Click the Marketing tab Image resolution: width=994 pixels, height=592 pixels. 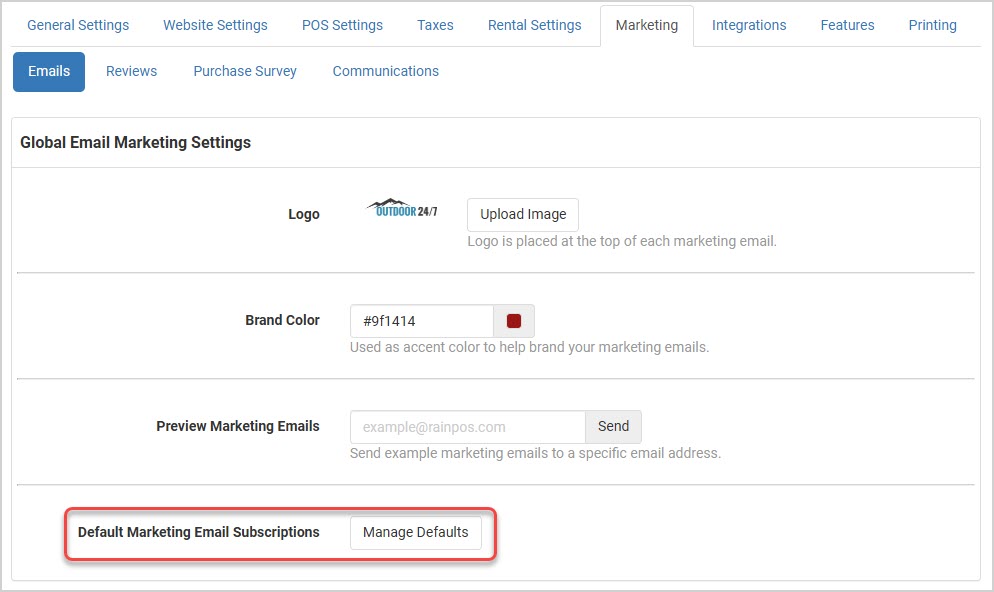[x=647, y=25]
